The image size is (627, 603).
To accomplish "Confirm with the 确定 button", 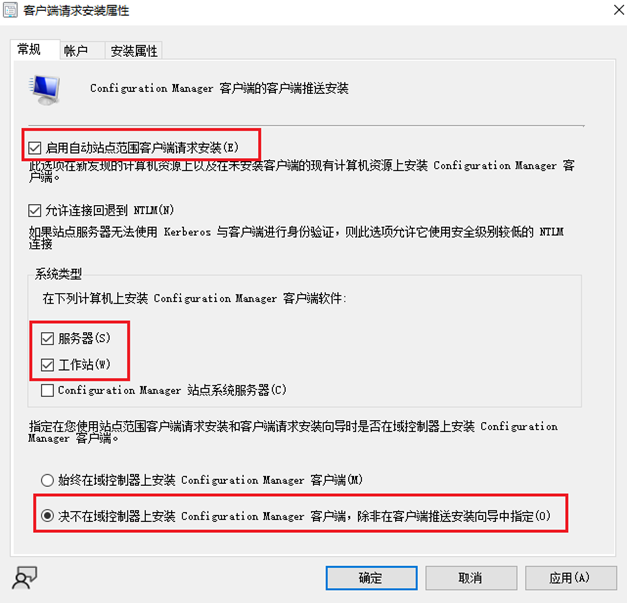I will pyautogui.click(x=371, y=578).
